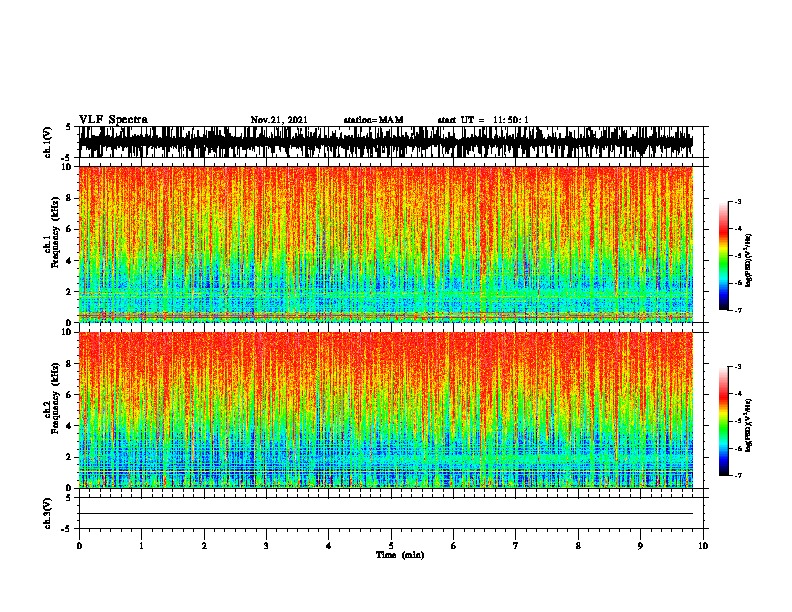
Task: Click the "station=MAM" header label
Action: click(373, 120)
